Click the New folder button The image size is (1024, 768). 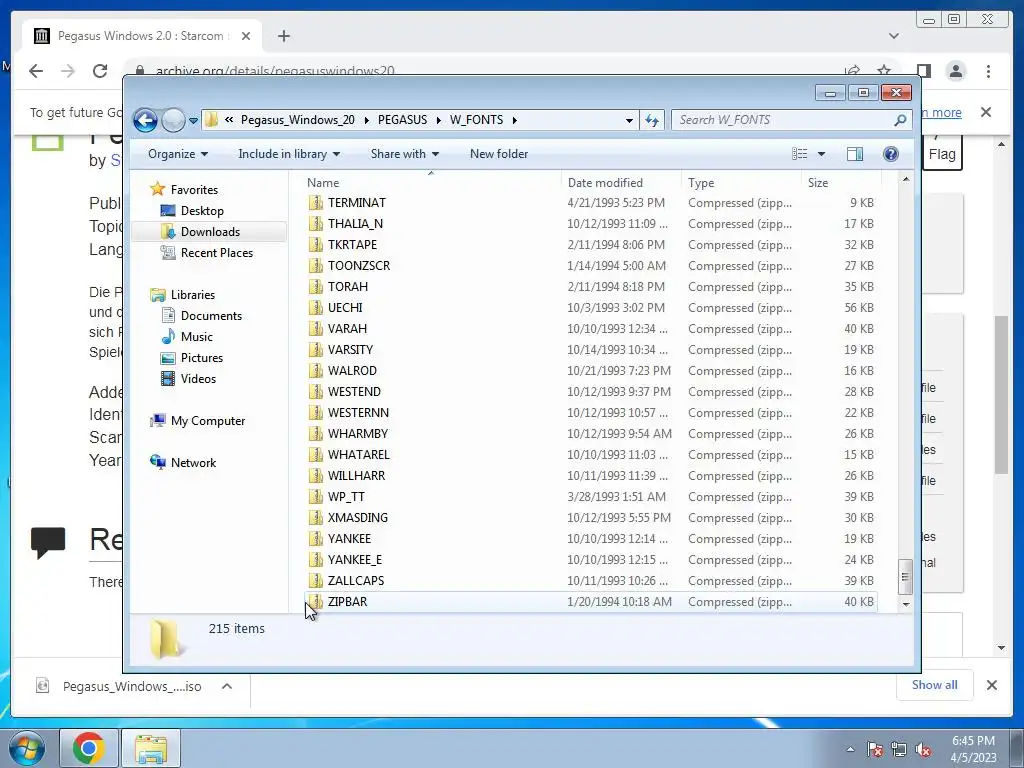499,154
